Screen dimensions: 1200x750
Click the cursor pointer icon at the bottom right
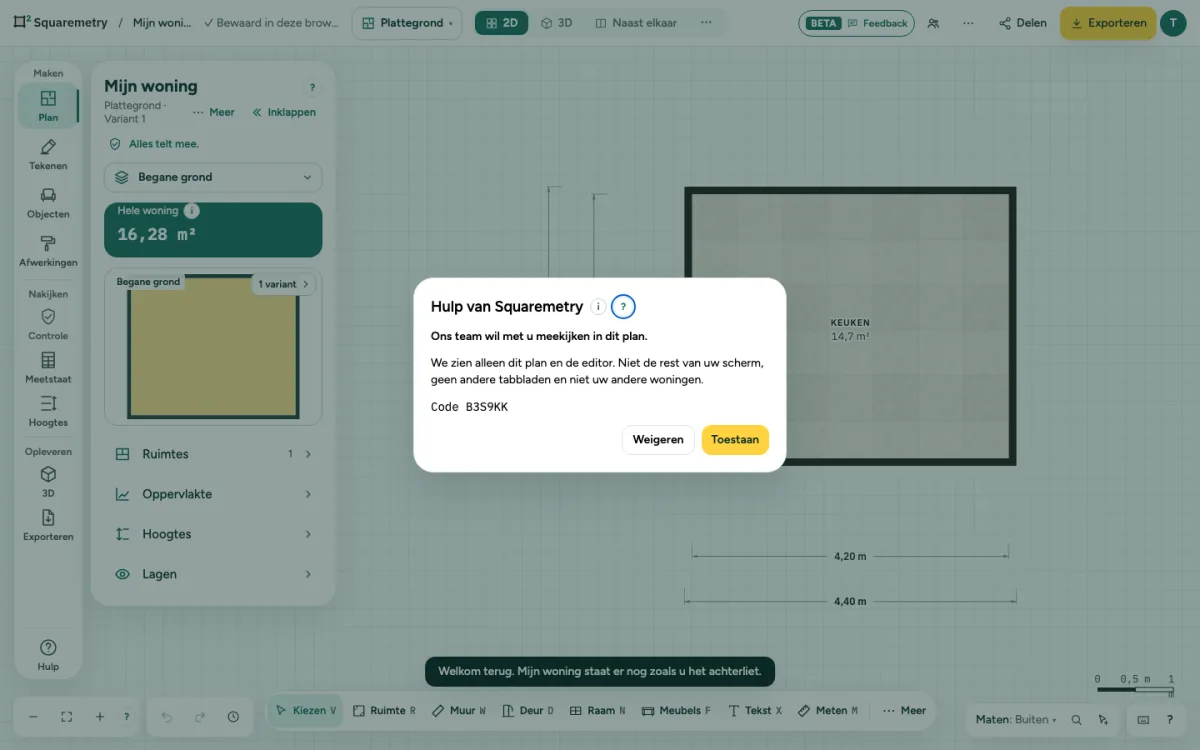click(x=1103, y=720)
